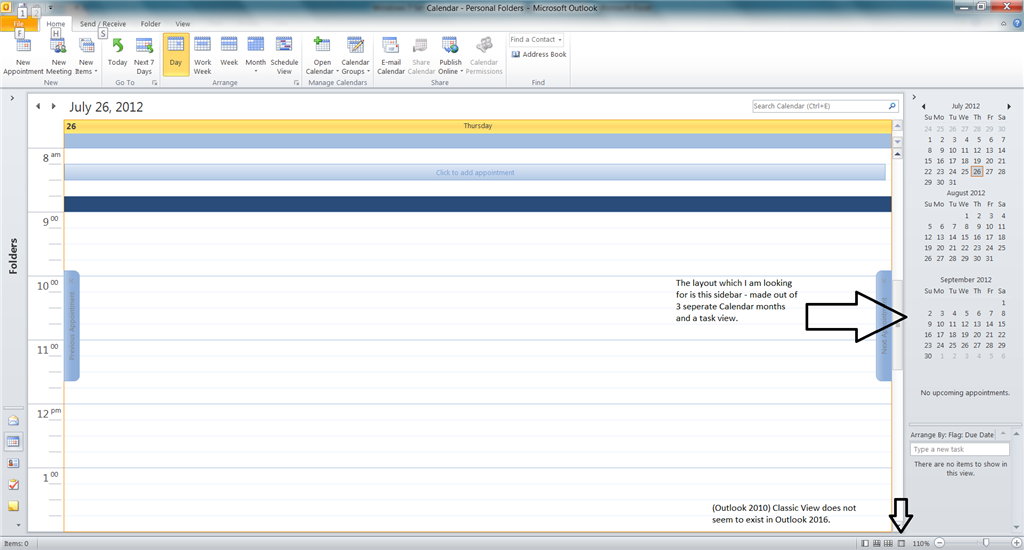Select the Home ribbon tab

click(x=56, y=24)
